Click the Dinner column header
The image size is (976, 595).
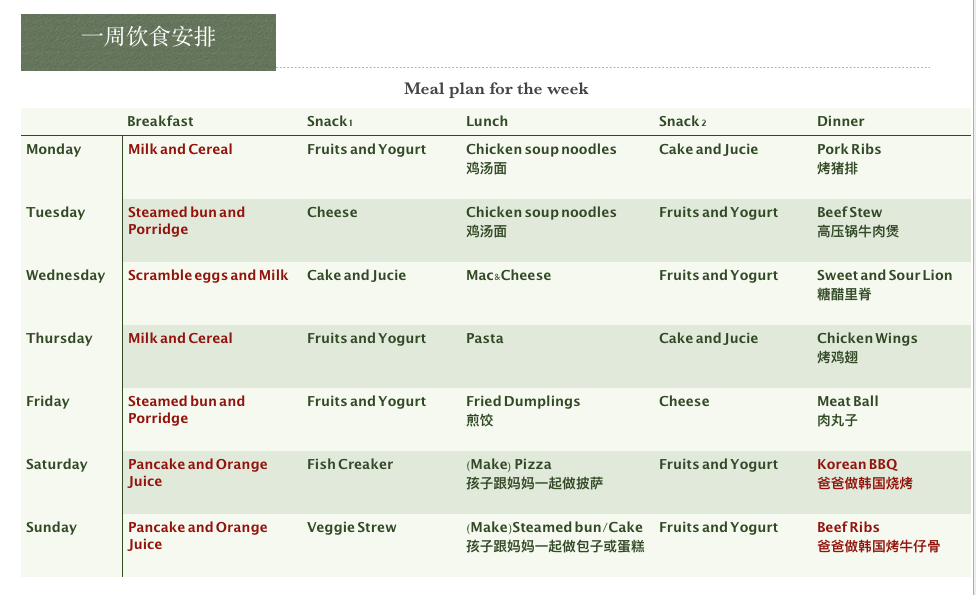[x=840, y=121]
